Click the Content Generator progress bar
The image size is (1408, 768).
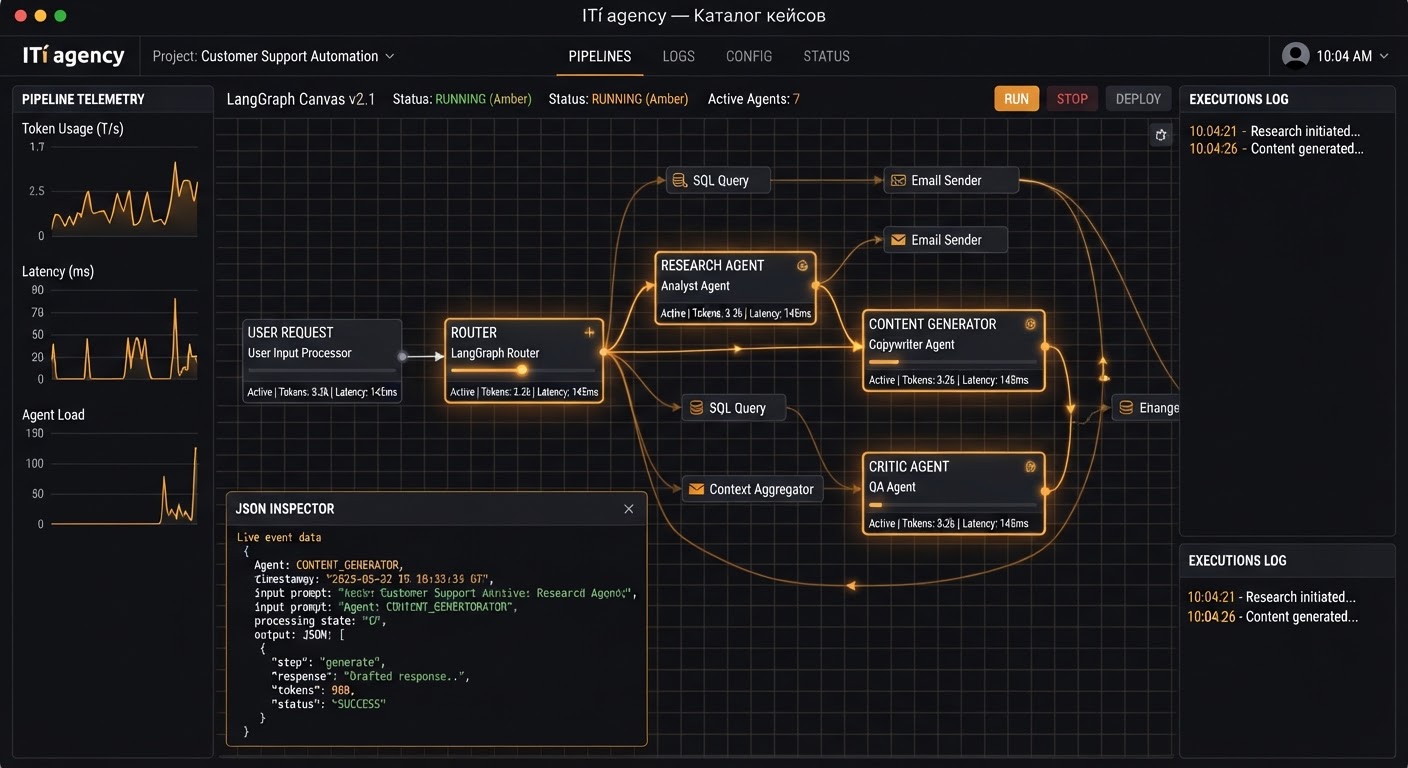[x=952, y=362]
